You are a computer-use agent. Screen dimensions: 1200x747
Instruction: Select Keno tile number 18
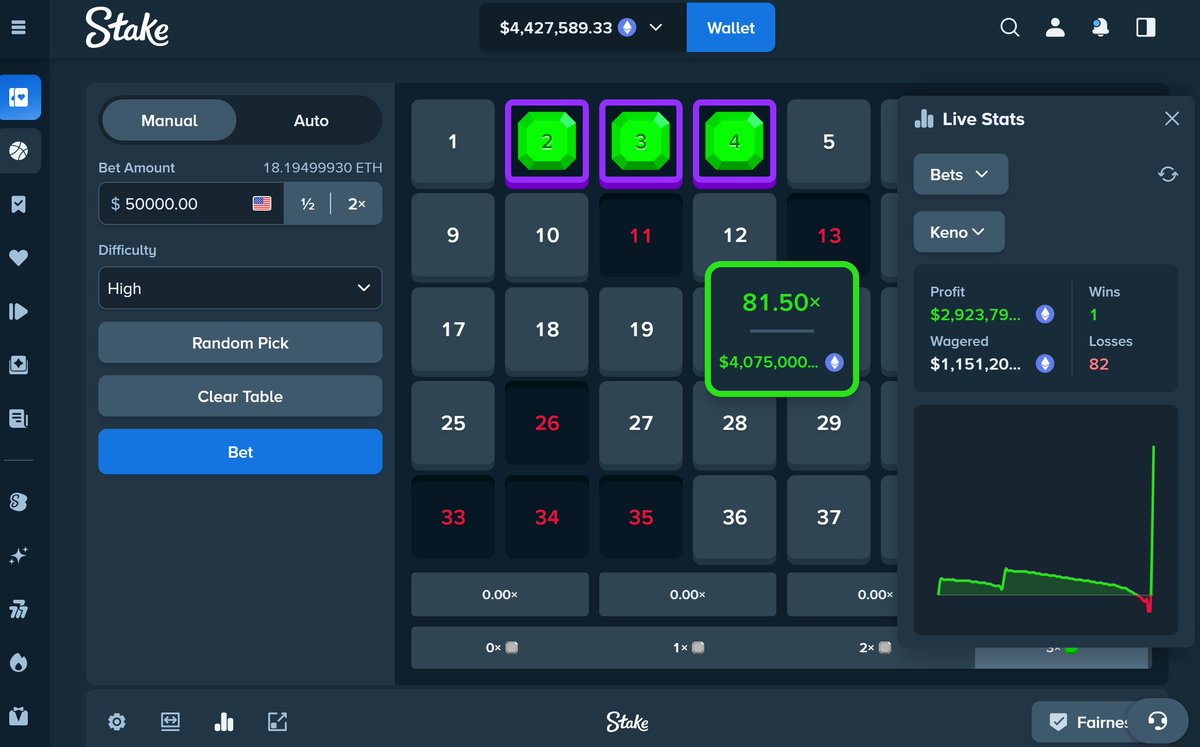coord(547,330)
